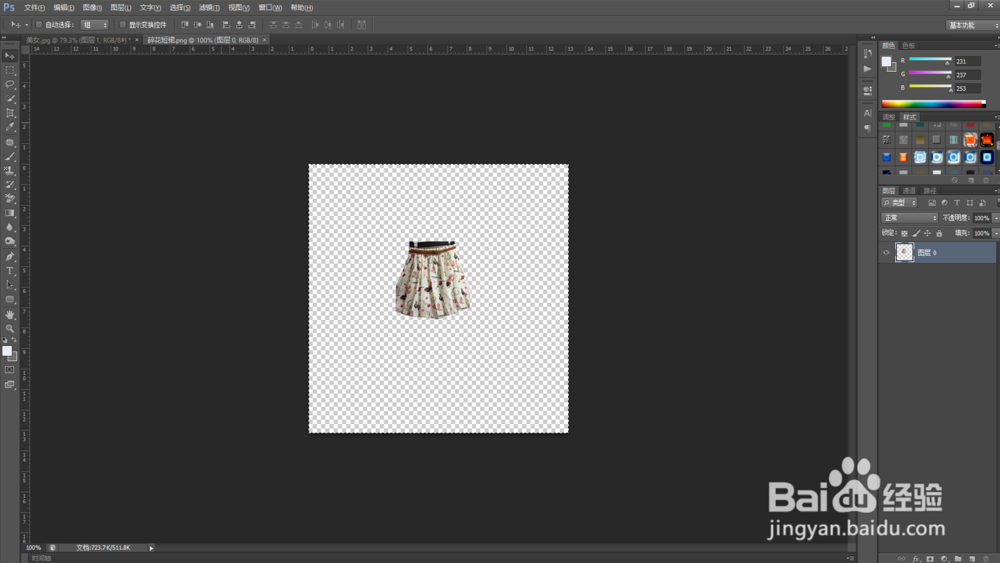Viewport: 1000px width, 563px height.
Task: Select the Spot Healing Brush tool
Action: point(10,143)
